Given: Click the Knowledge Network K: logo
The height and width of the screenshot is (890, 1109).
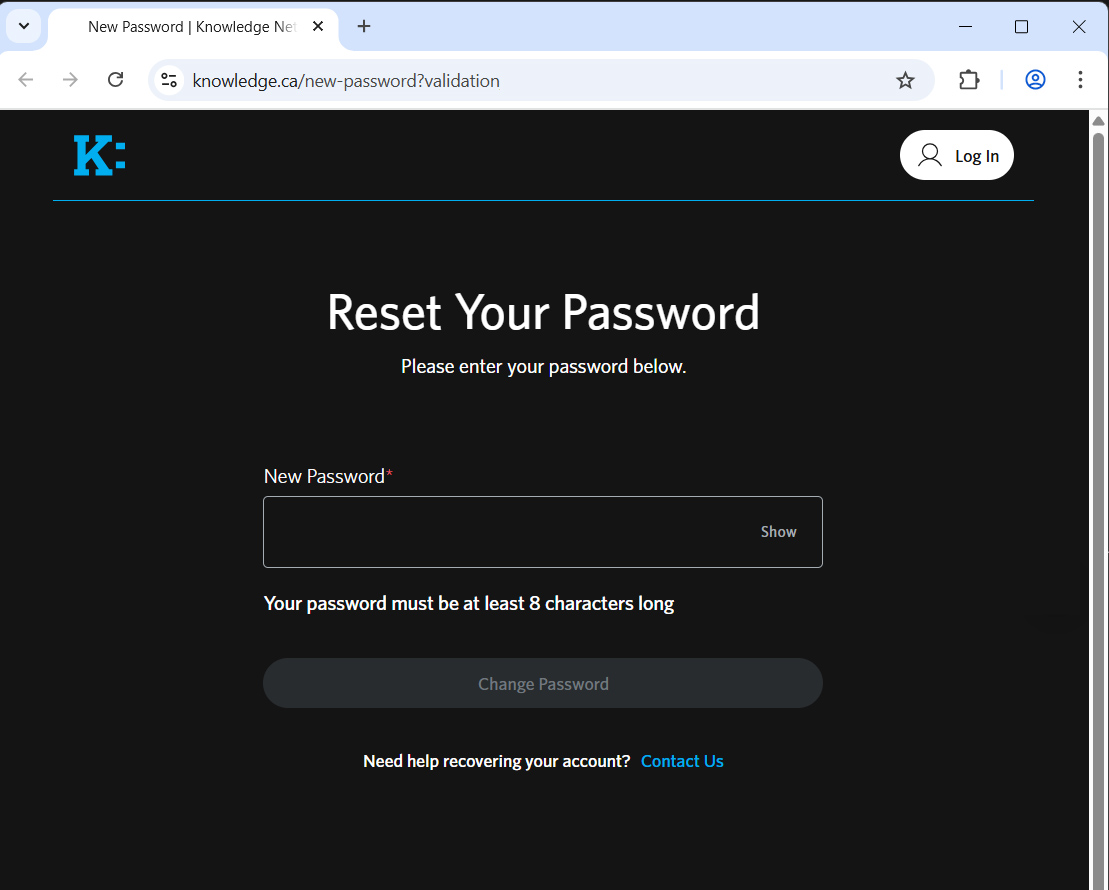Looking at the screenshot, I should pos(99,156).
